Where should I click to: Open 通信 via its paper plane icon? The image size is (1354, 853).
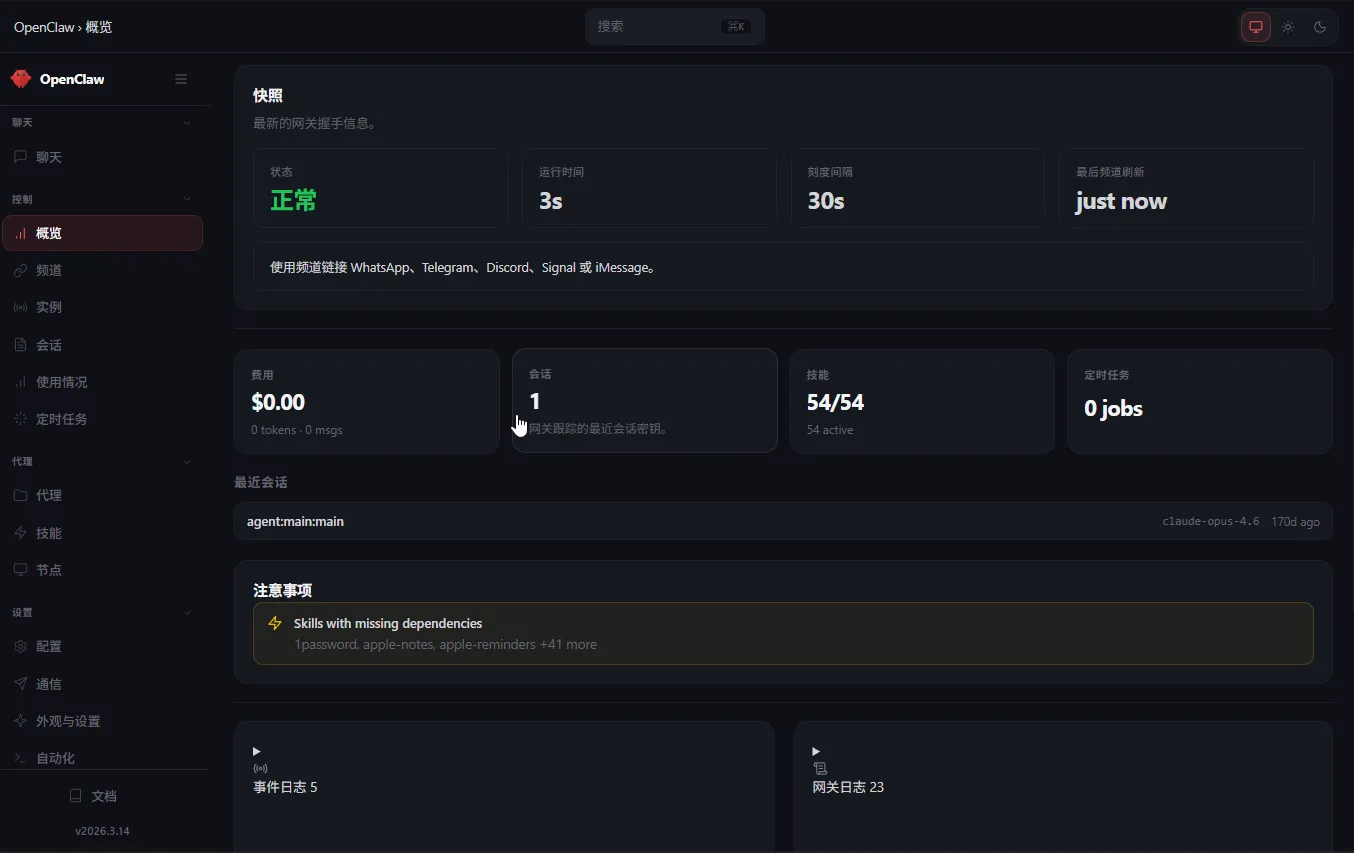[20, 684]
